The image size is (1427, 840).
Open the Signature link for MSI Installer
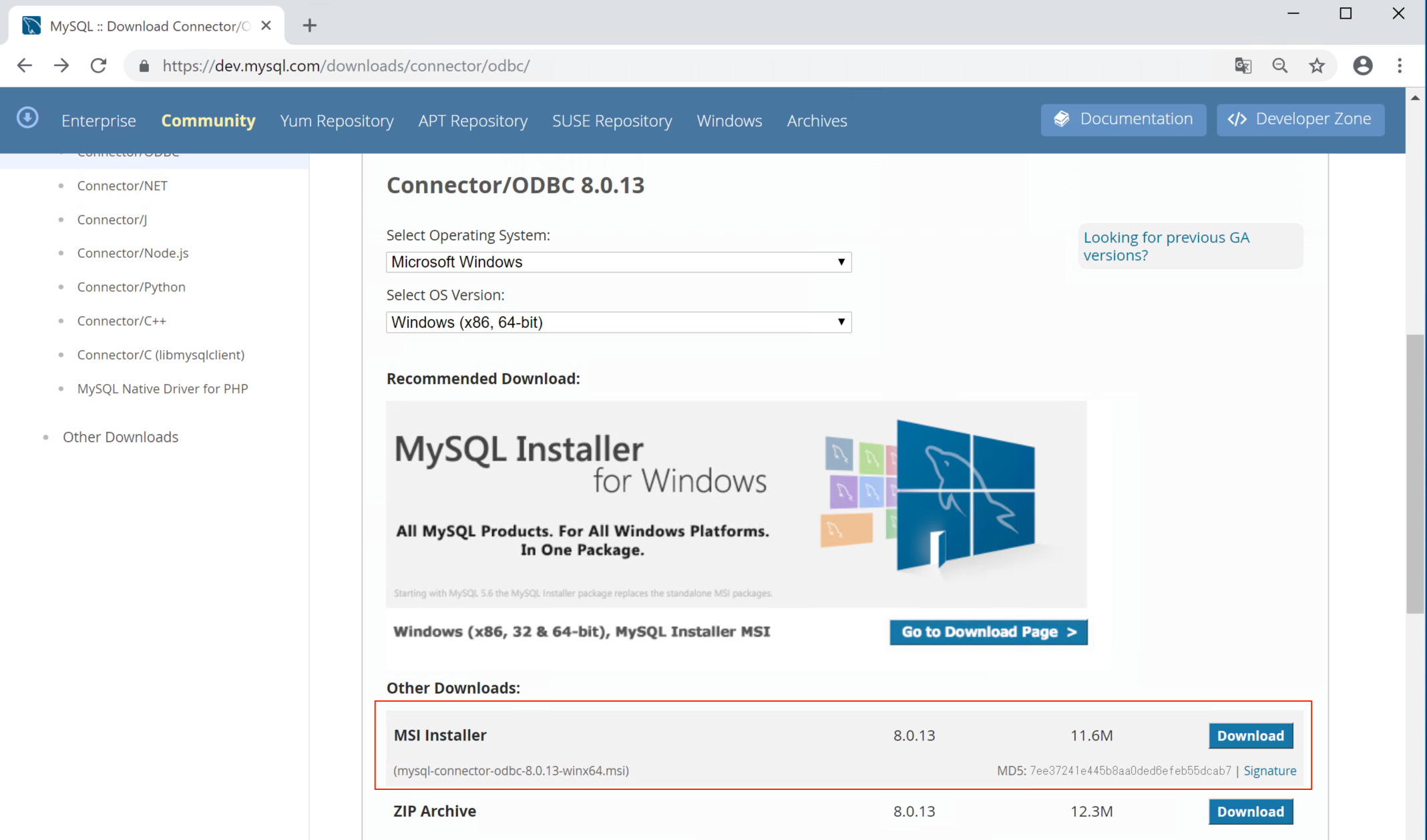pos(1269,771)
